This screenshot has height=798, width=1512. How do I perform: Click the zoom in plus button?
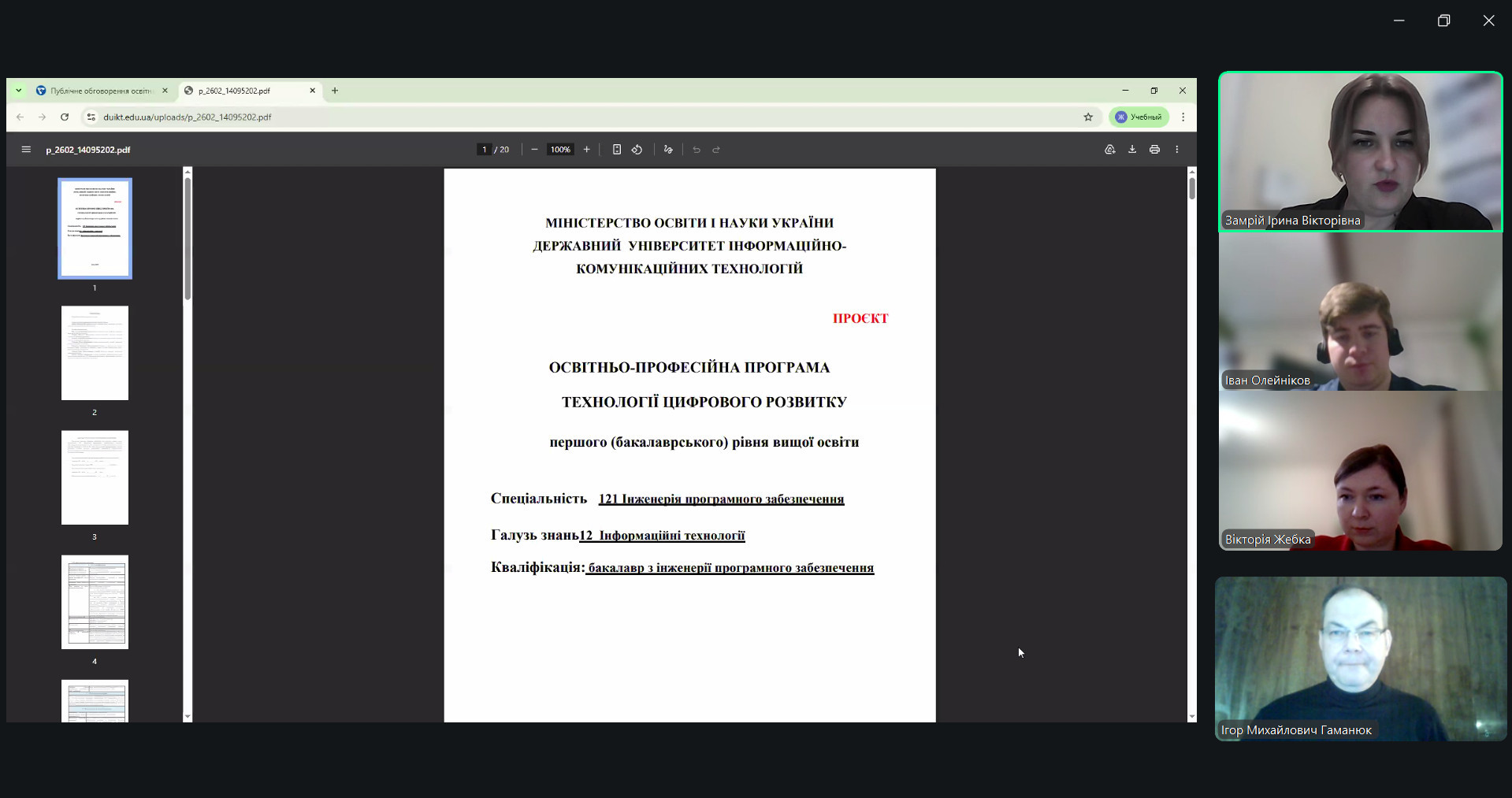coord(586,150)
